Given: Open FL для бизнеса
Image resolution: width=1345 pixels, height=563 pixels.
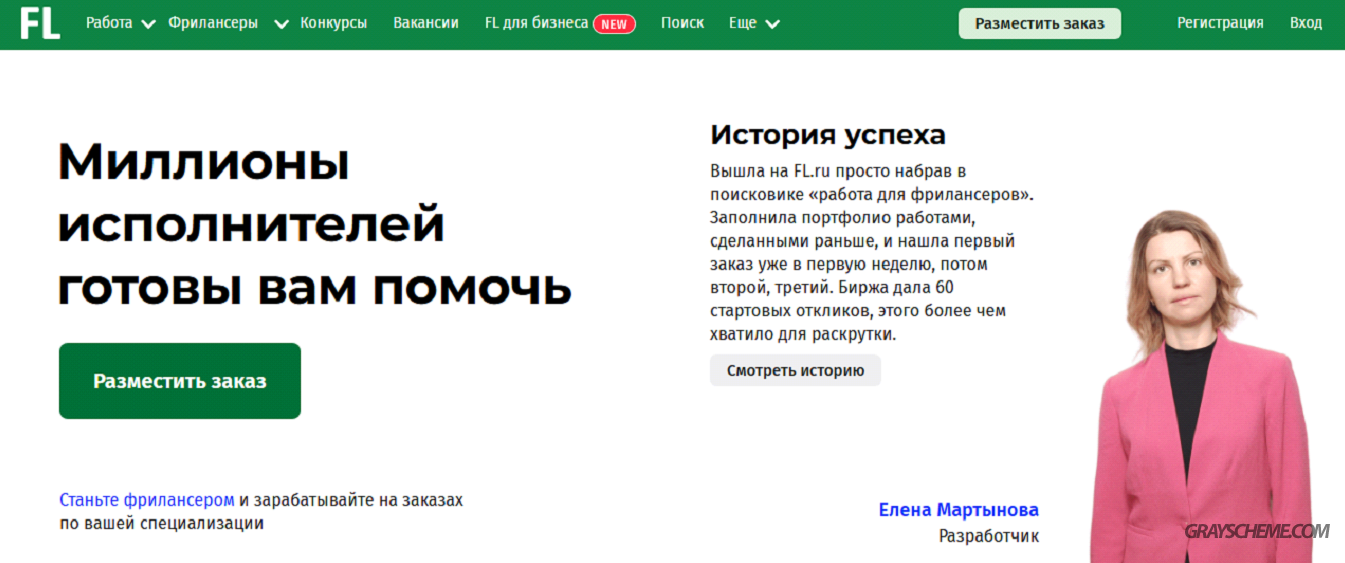Looking at the screenshot, I should tap(536, 23).
